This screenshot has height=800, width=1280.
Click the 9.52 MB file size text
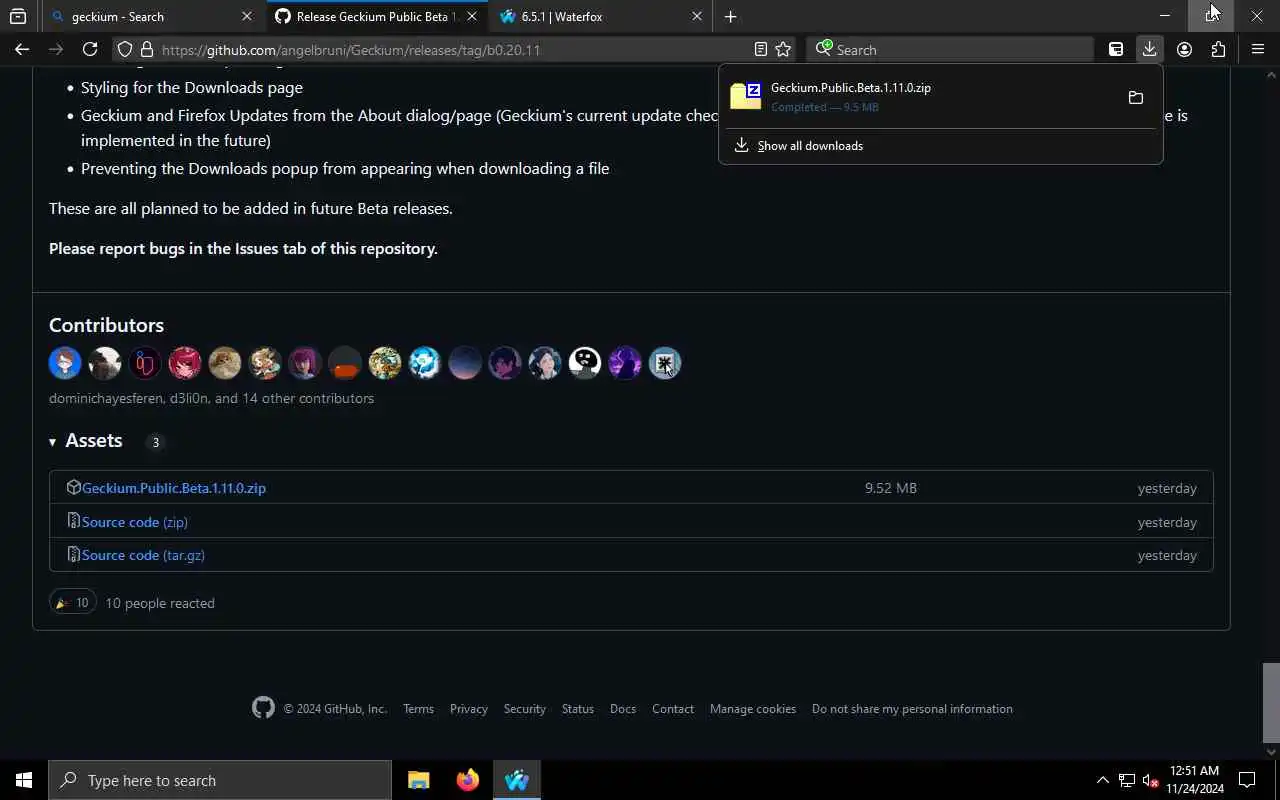[x=891, y=488]
